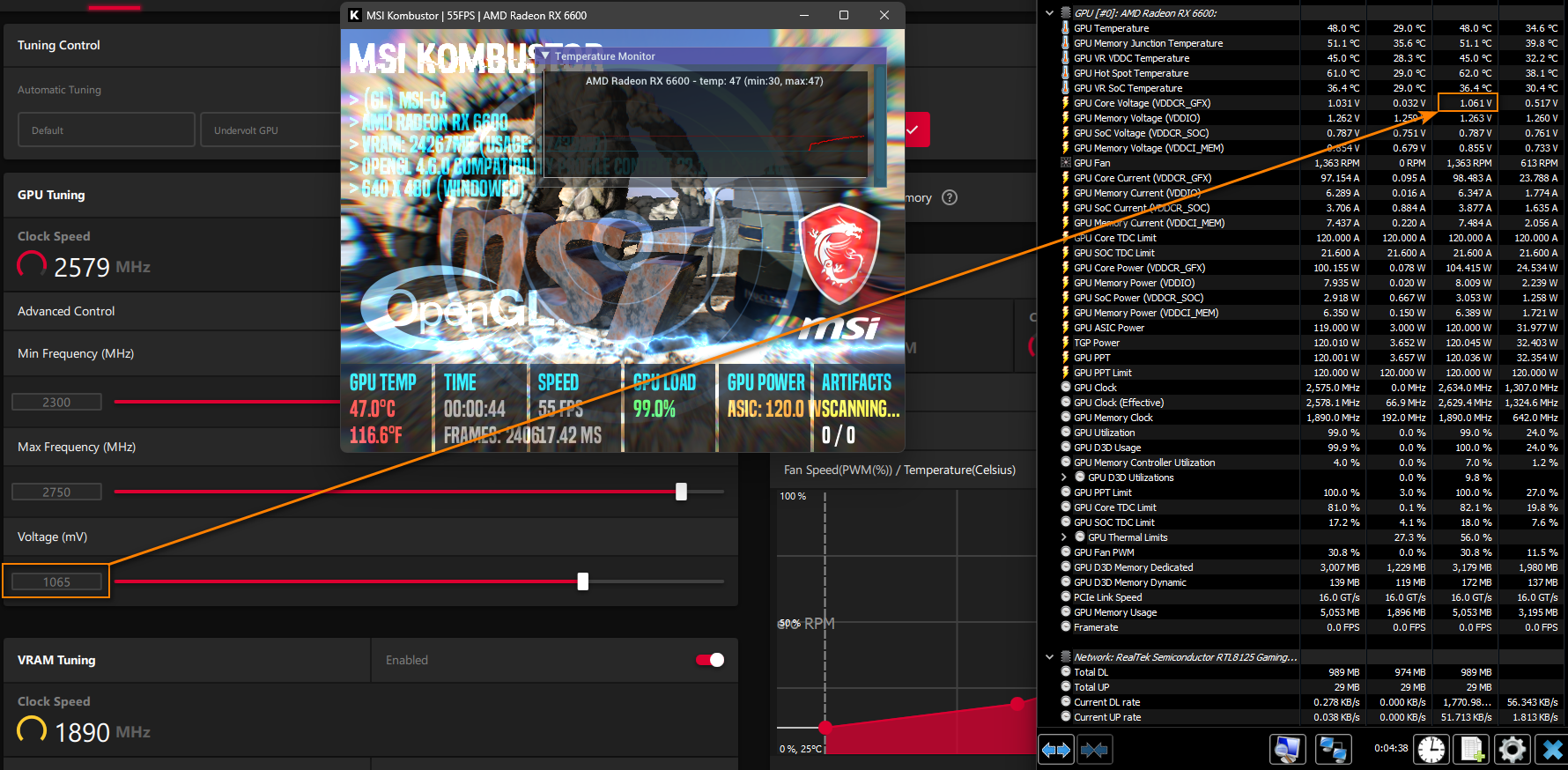1568x770 pixels.
Task: Select the Default automatic tuning option
Action: click(107, 130)
